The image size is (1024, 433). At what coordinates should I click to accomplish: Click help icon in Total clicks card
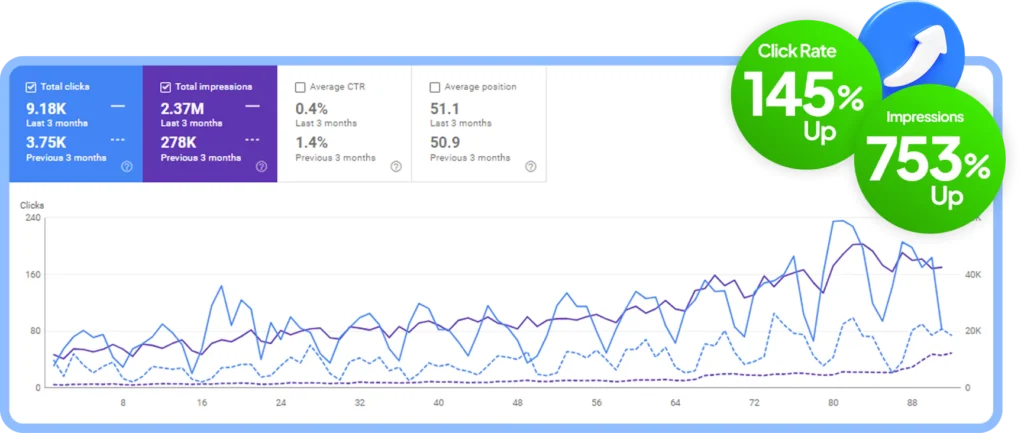(127, 166)
